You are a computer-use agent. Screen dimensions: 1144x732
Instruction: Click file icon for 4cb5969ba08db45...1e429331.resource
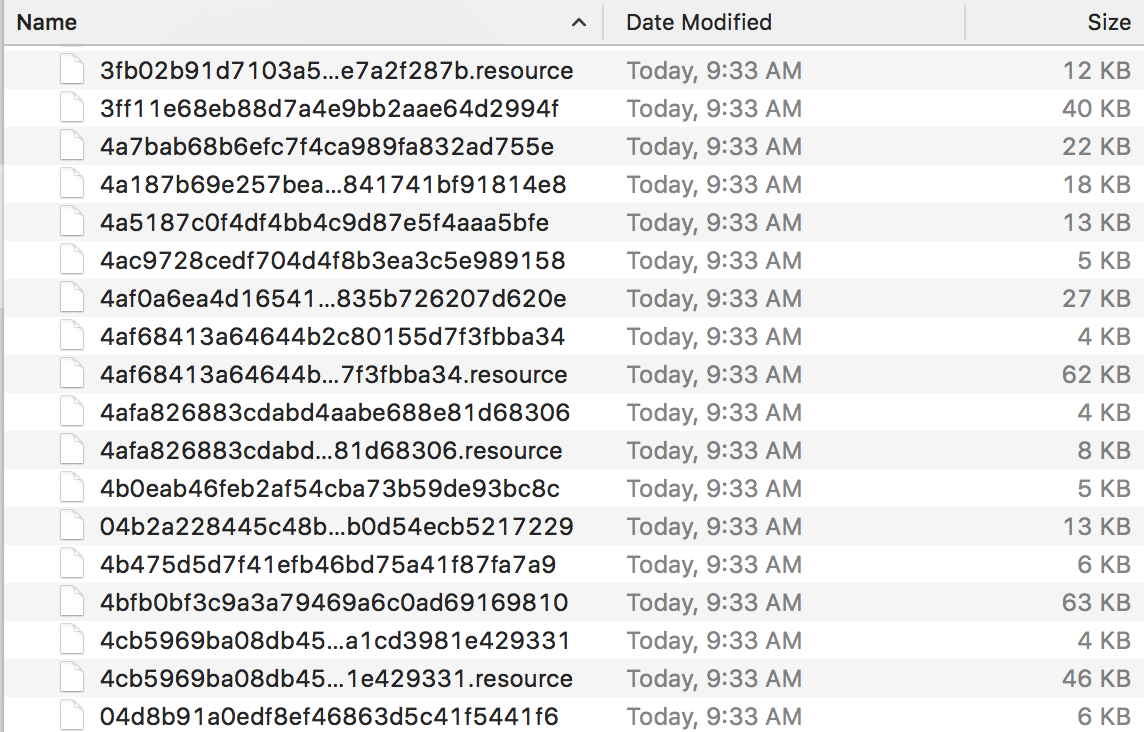tap(72, 677)
